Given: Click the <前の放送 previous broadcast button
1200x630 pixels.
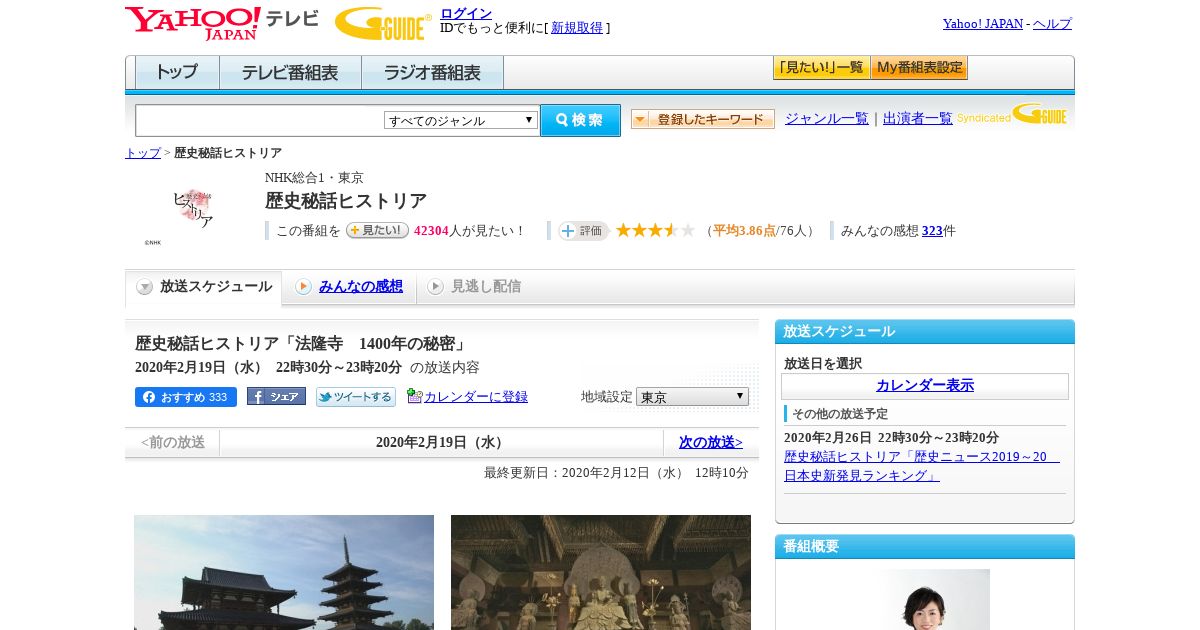Looking at the screenshot, I should click(x=173, y=442).
